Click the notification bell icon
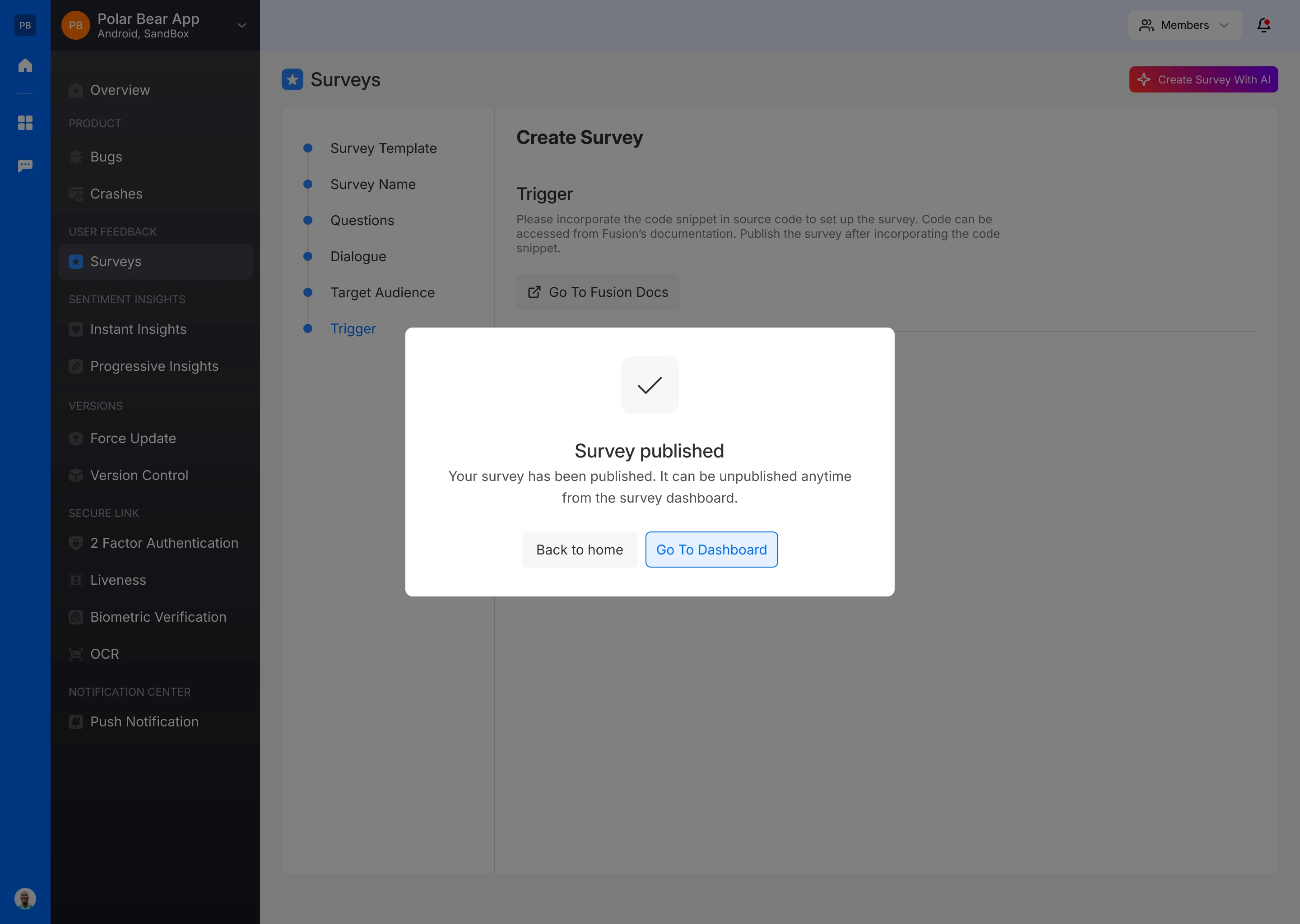The height and width of the screenshot is (924, 1300). point(1263,25)
